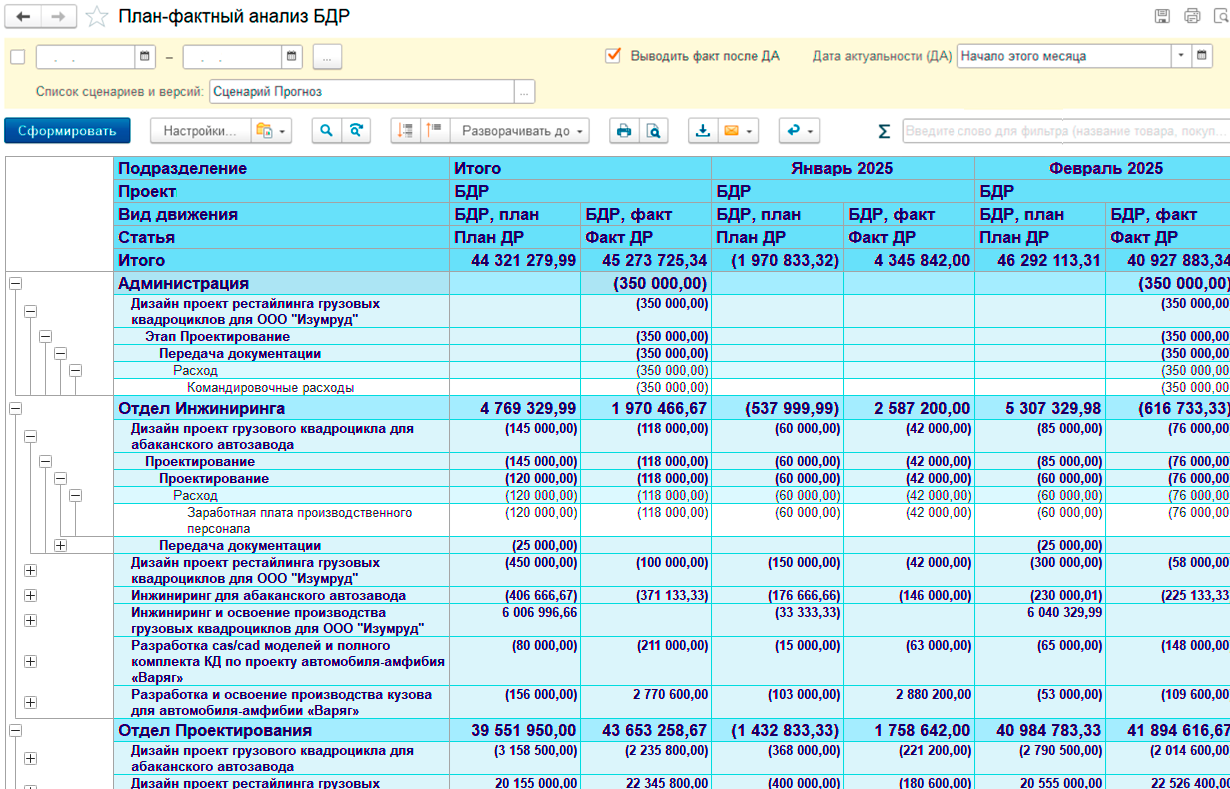The image size is (1230, 789).
Task: Click the print preview icon
Action: pyautogui.click(x=653, y=131)
